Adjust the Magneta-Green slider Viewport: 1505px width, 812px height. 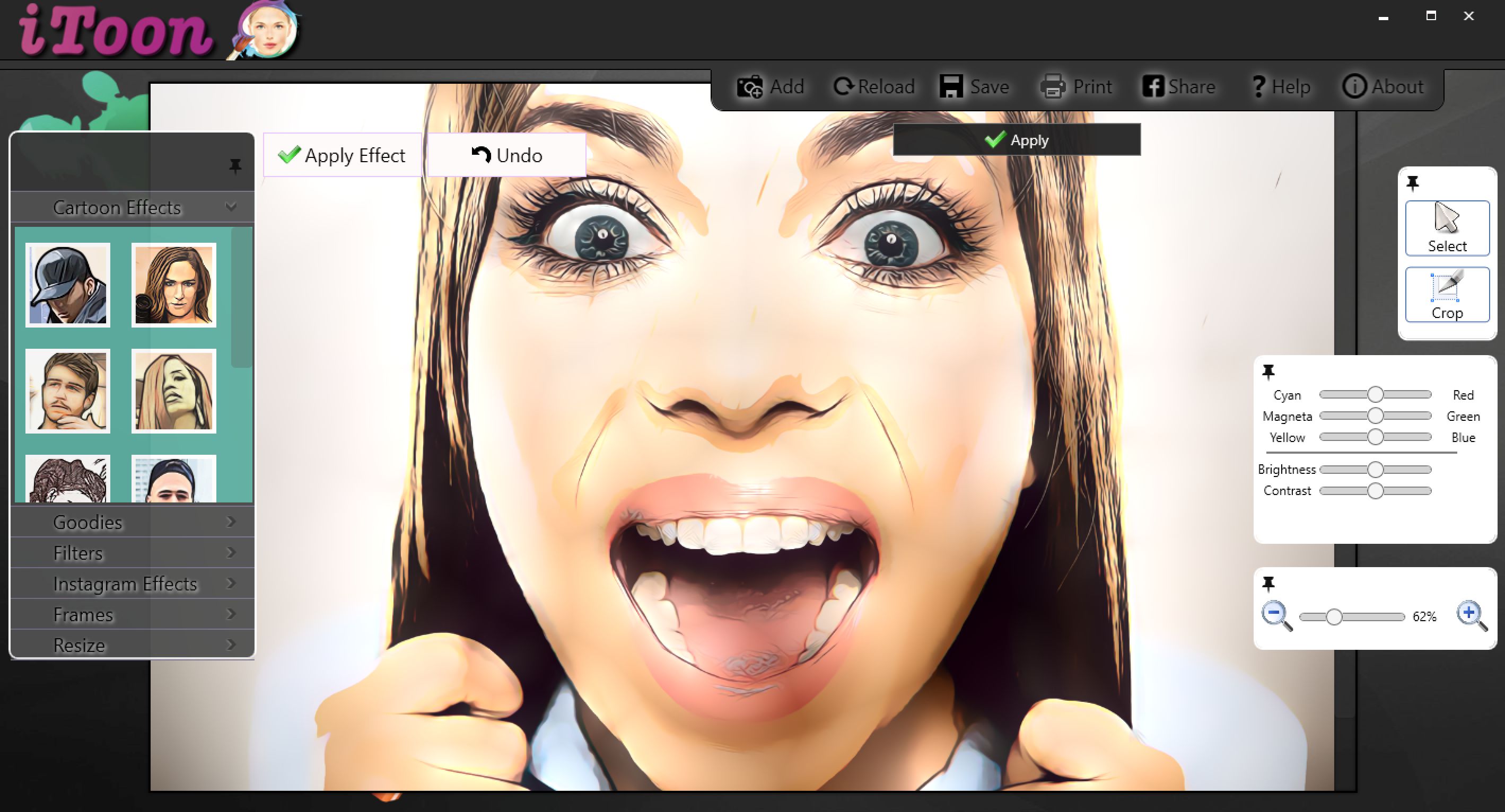click(x=1375, y=416)
